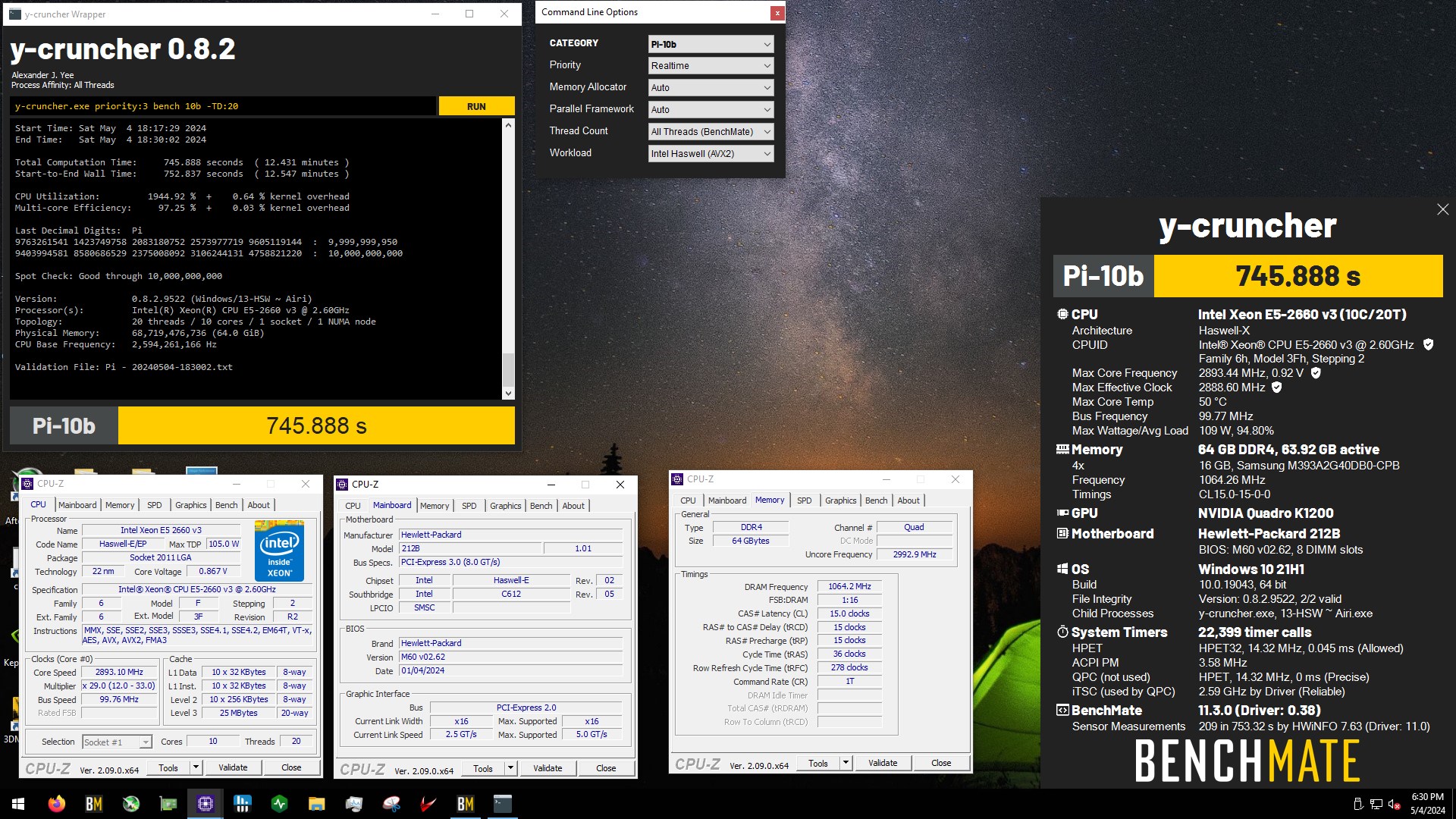The width and height of the screenshot is (1456, 819).
Task: Expand Tools arrow in CPU-Z Memory window
Action: tap(846, 763)
